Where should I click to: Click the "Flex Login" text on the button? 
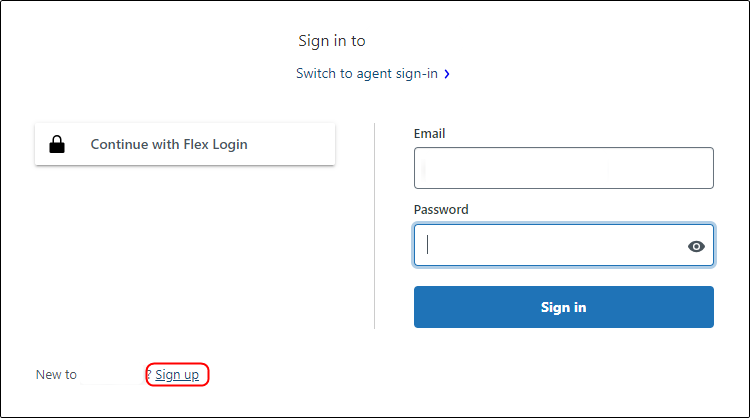click(x=215, y=144)
